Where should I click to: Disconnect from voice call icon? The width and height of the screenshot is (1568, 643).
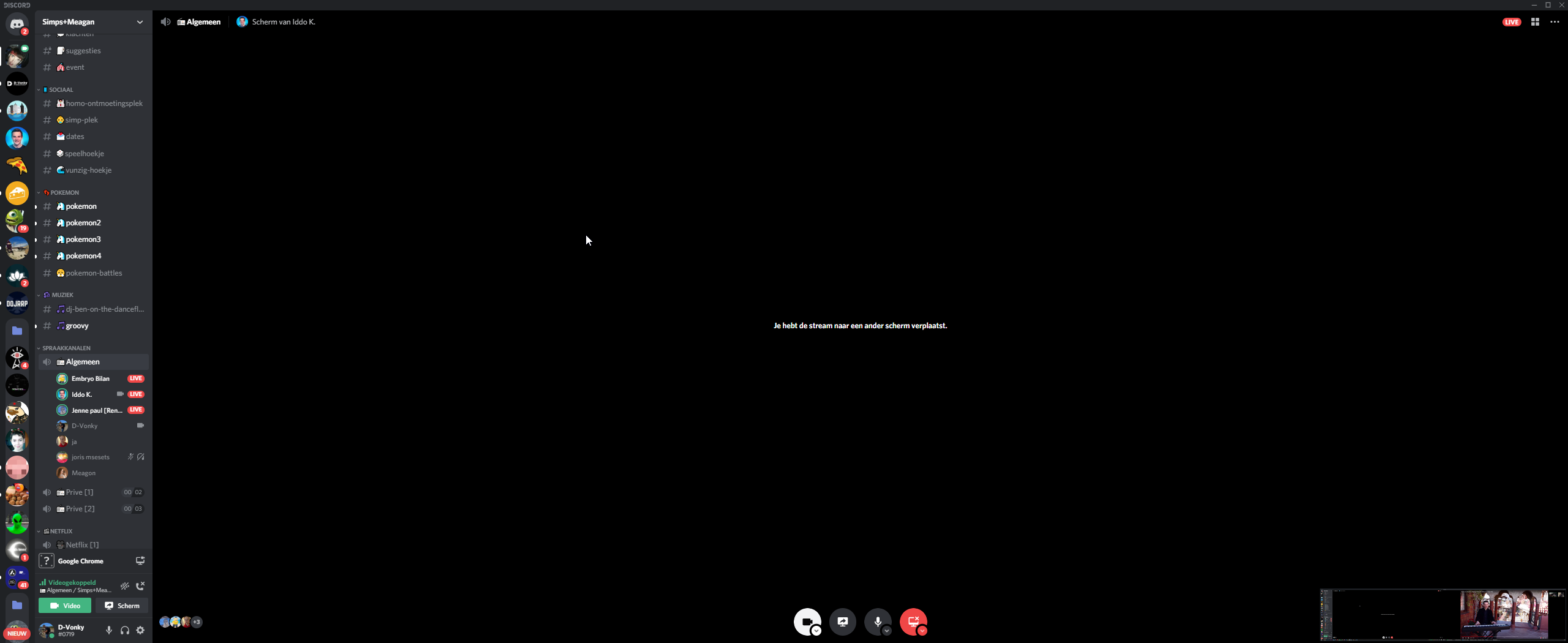pyautogui.click(x=140, y=586)
